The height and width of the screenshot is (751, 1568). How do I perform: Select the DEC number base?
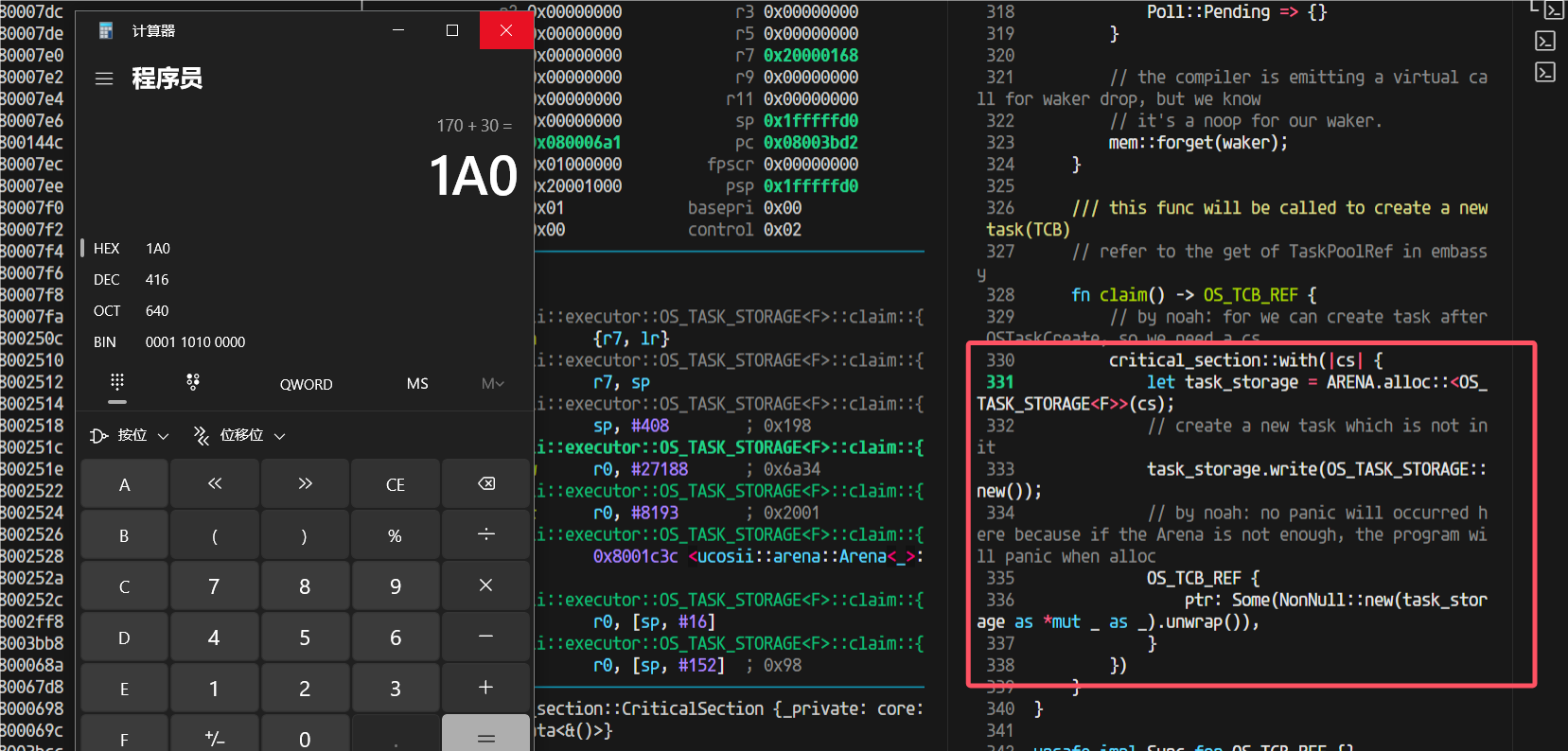pos(306,279)
